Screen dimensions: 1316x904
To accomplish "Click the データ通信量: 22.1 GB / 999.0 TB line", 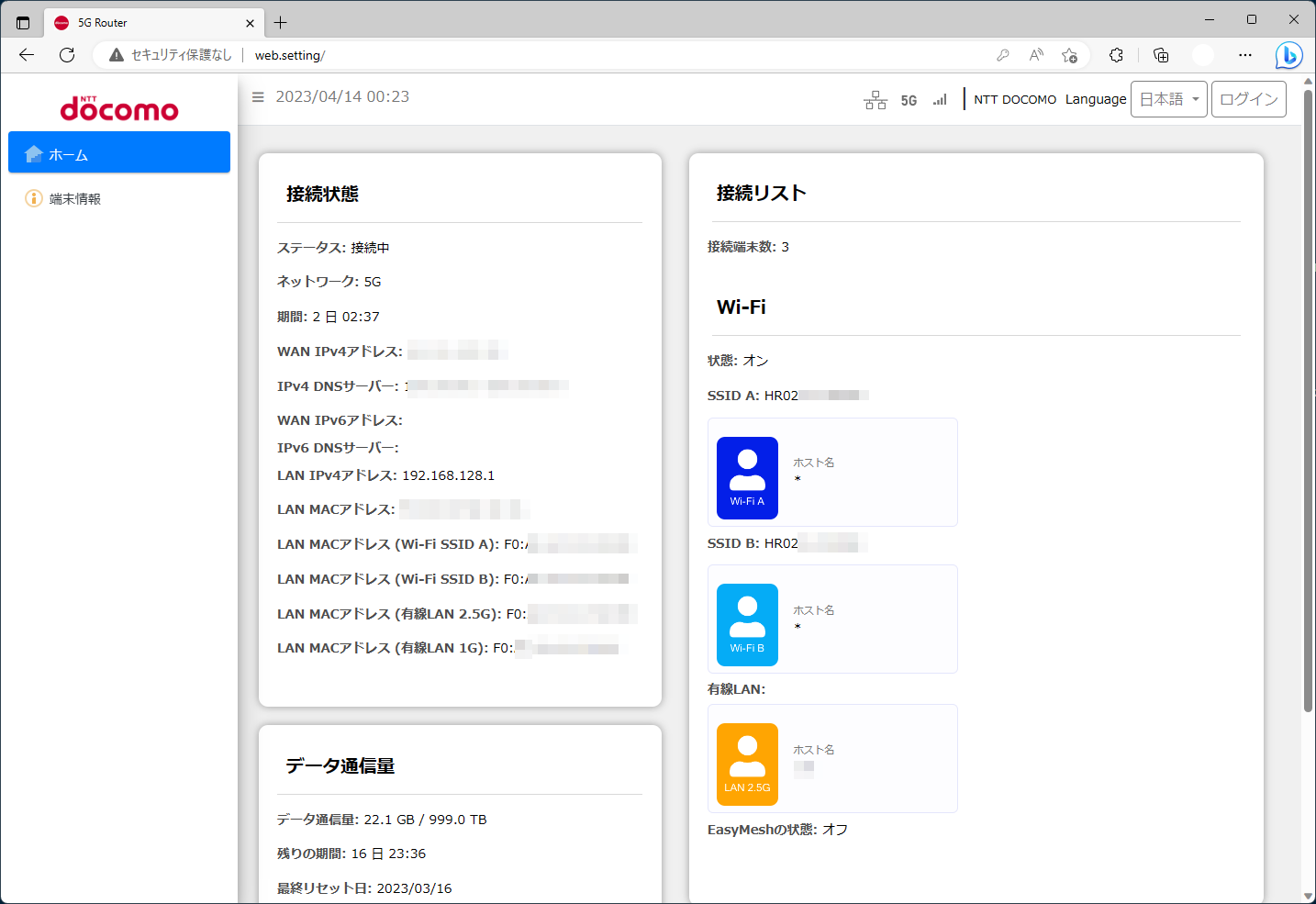I will pyautogui.click(x=382, y=820).
